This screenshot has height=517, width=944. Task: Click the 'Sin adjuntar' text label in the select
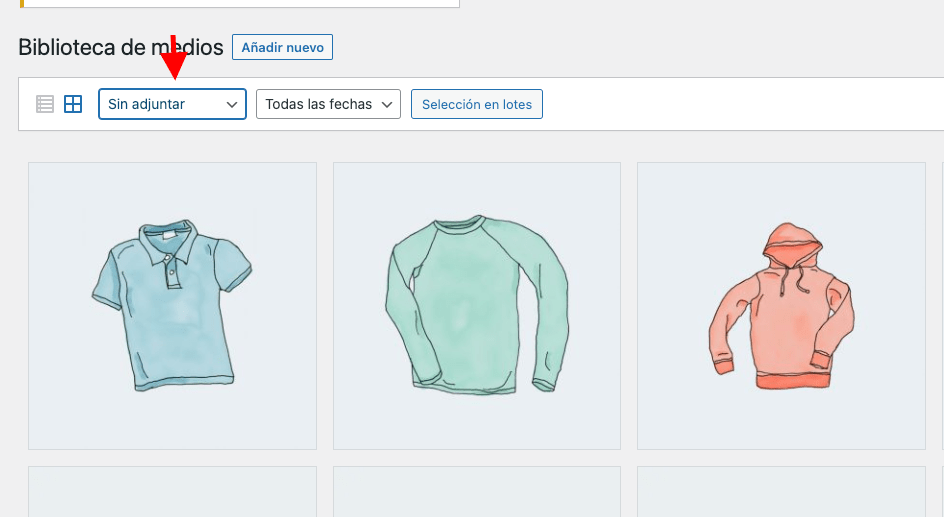click(146, 104)
